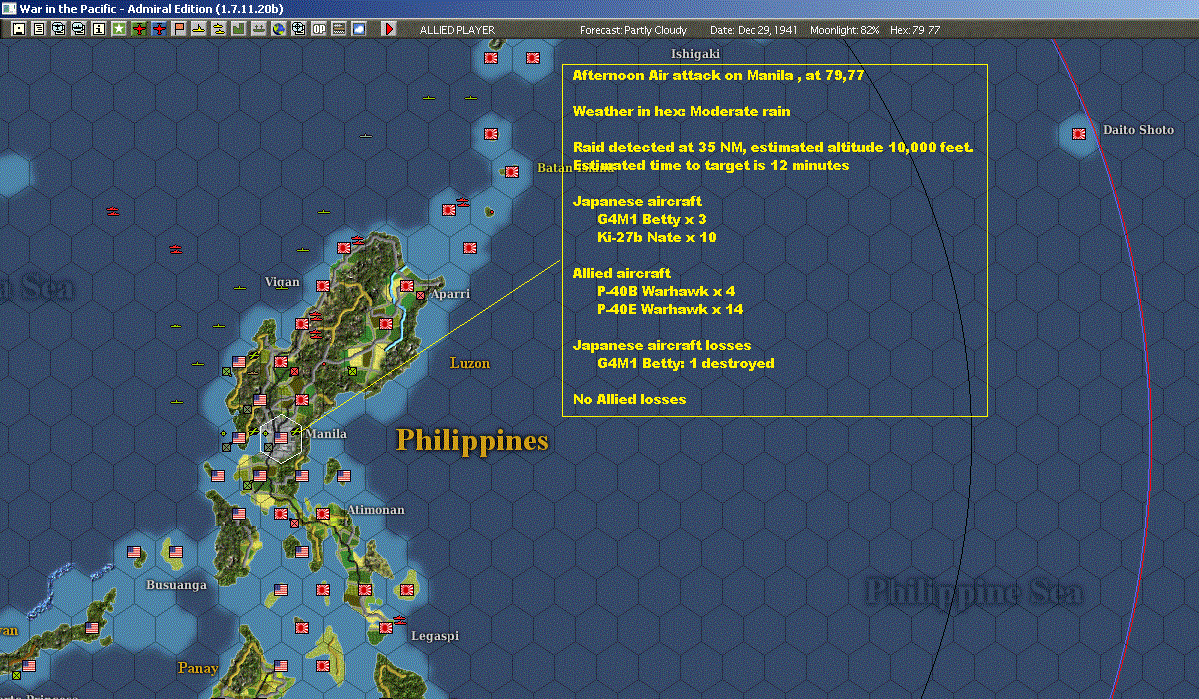This screenshot has width=1199, height=699.
Task: Select the Japanese flag base at Legaspi
Action: [386, 628]
